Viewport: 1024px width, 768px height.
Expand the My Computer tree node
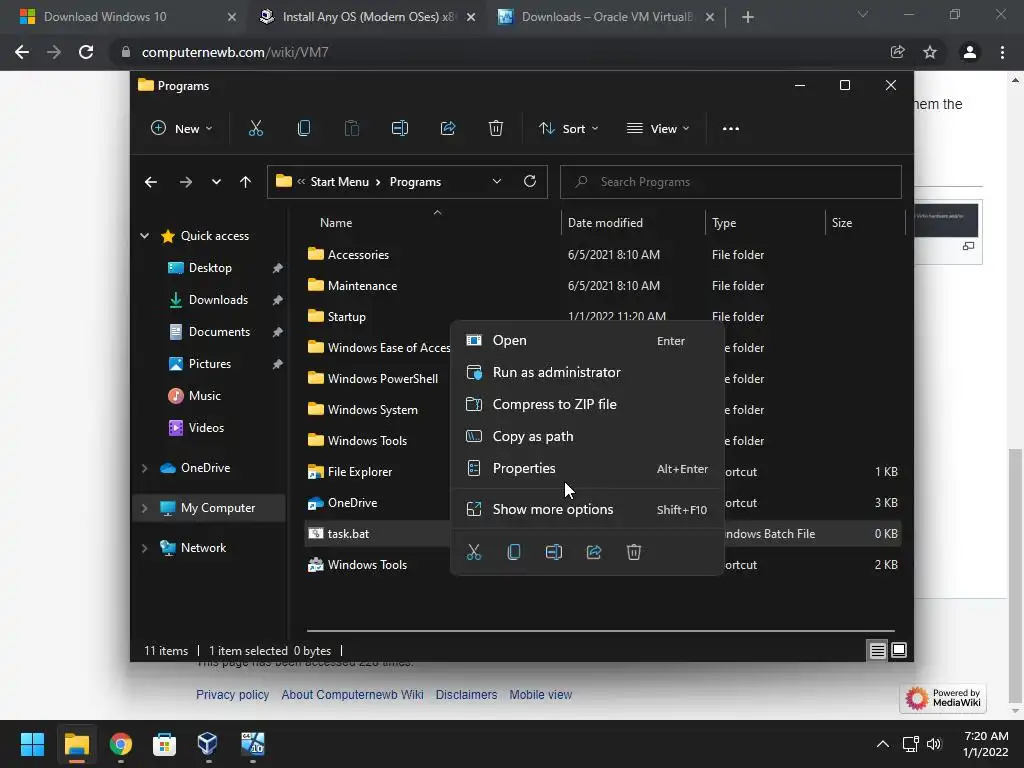coord(144,508)
